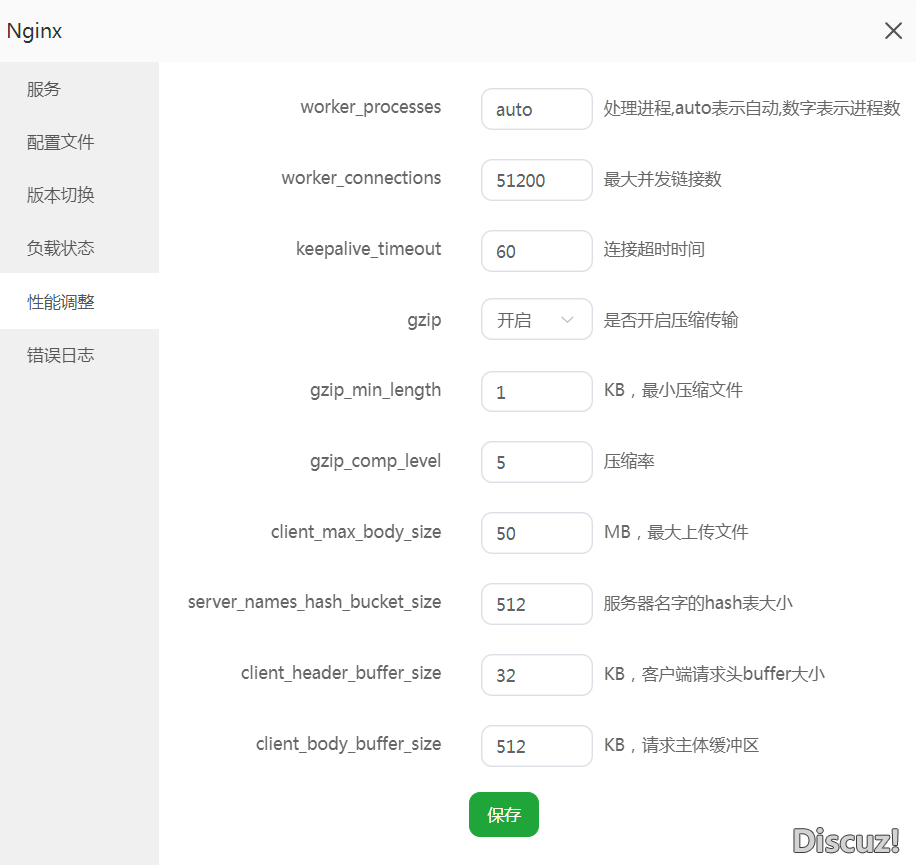Select the 性能调整 sidebar tab

60,301
